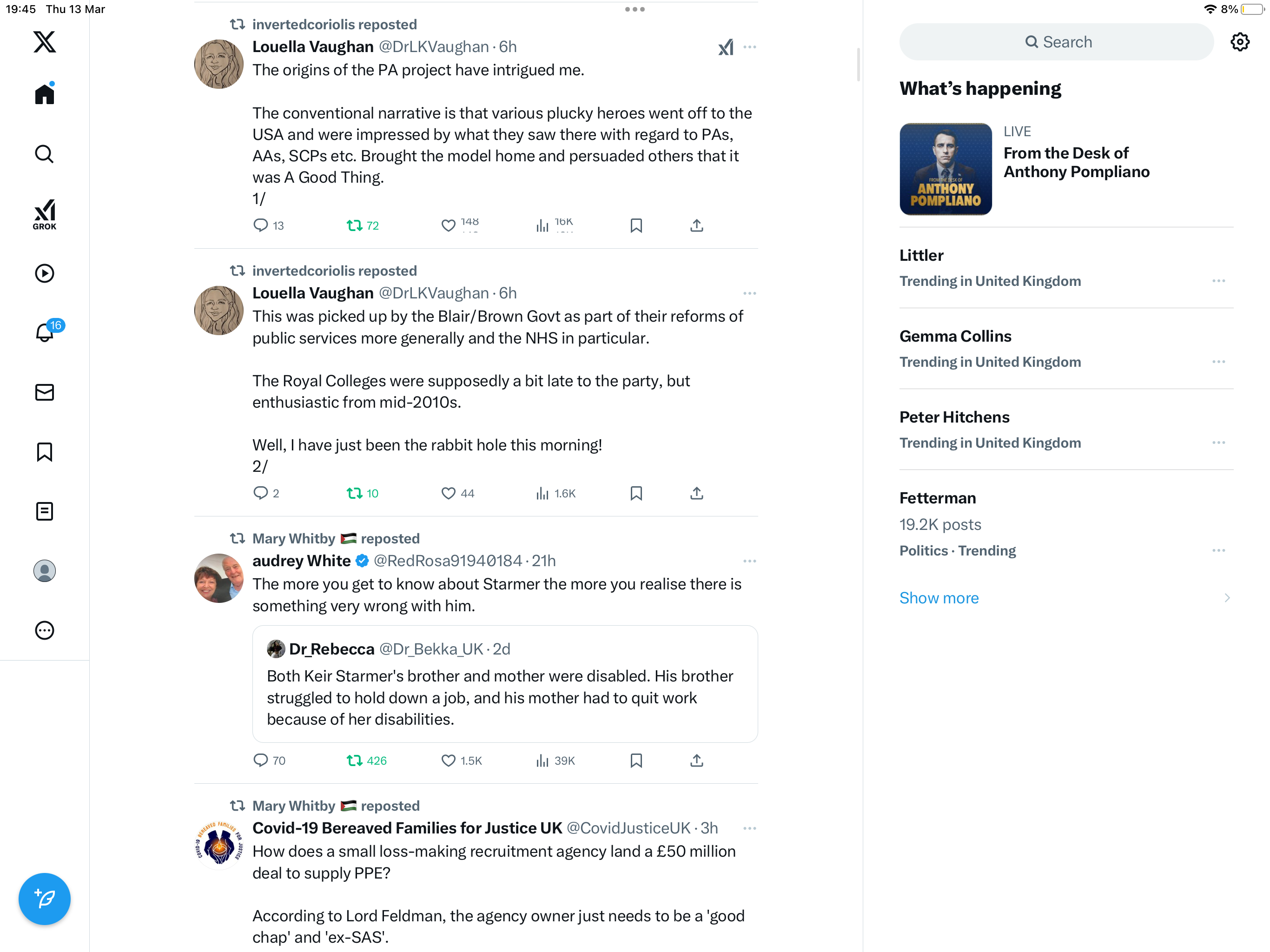Click the timeline scrollbar indicator
The width and height of the screenshot is (1270, 952).
(x=858, y=64)
